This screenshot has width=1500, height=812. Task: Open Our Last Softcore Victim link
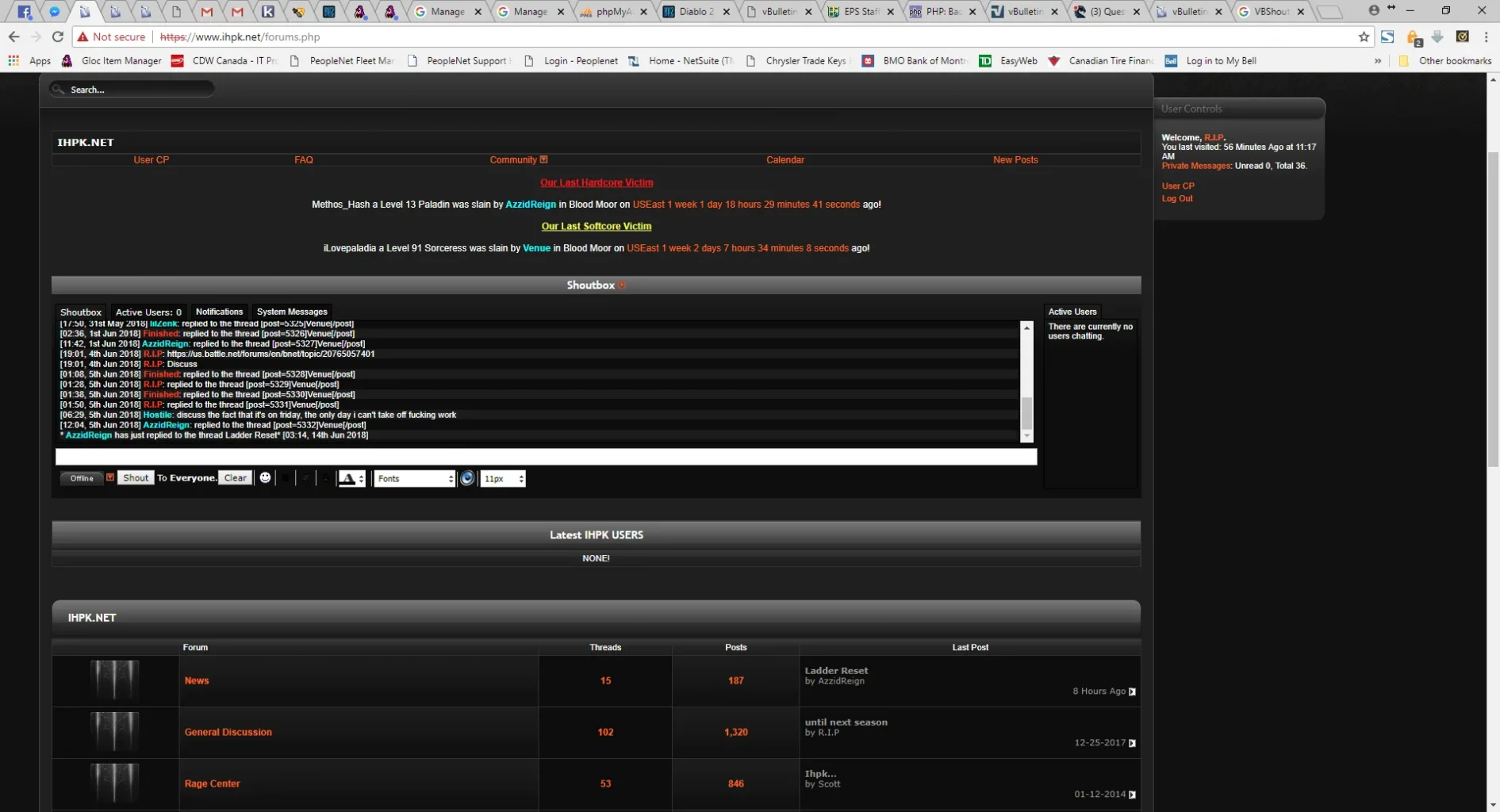[x=597, y=226]
